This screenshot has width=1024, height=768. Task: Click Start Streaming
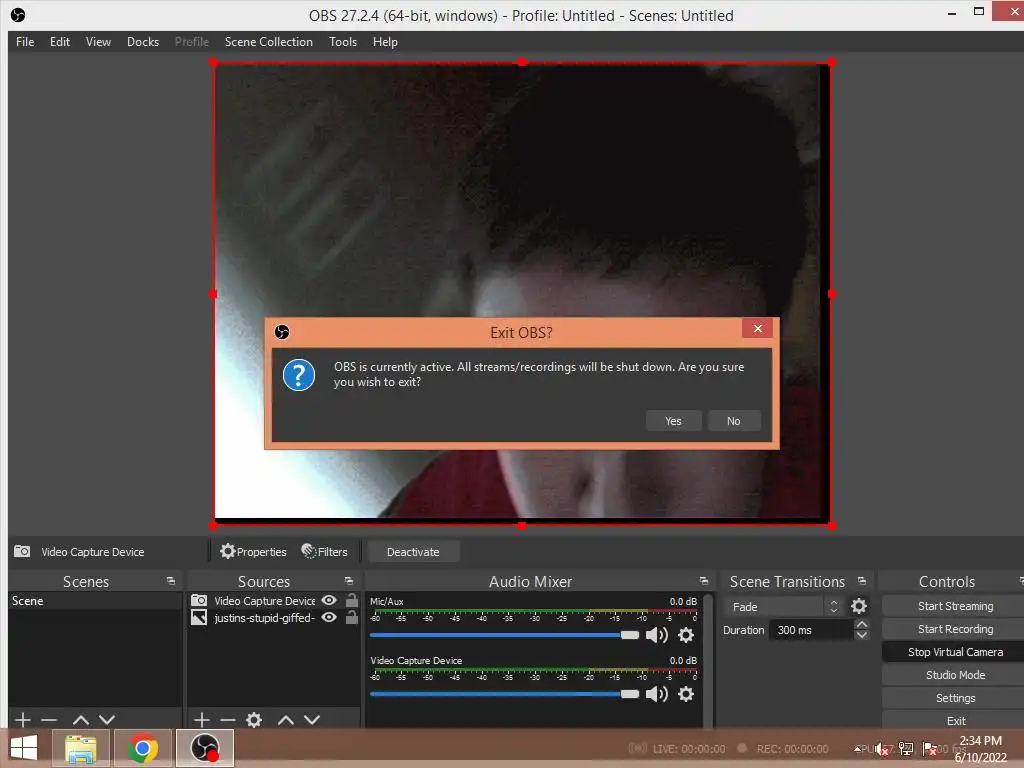click(x=955, y=606)
